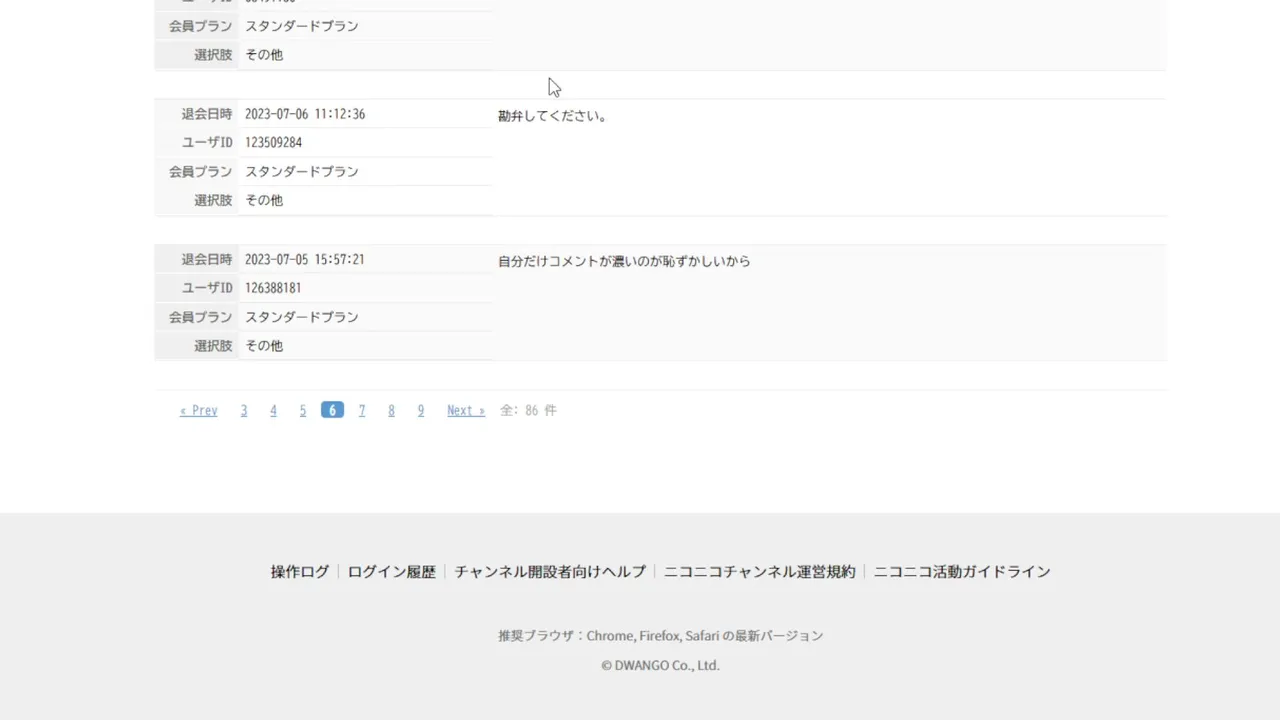This screenshot has height=720, width=1280.
Task: Select user ID 126388181
Action: tap(274, 288)
